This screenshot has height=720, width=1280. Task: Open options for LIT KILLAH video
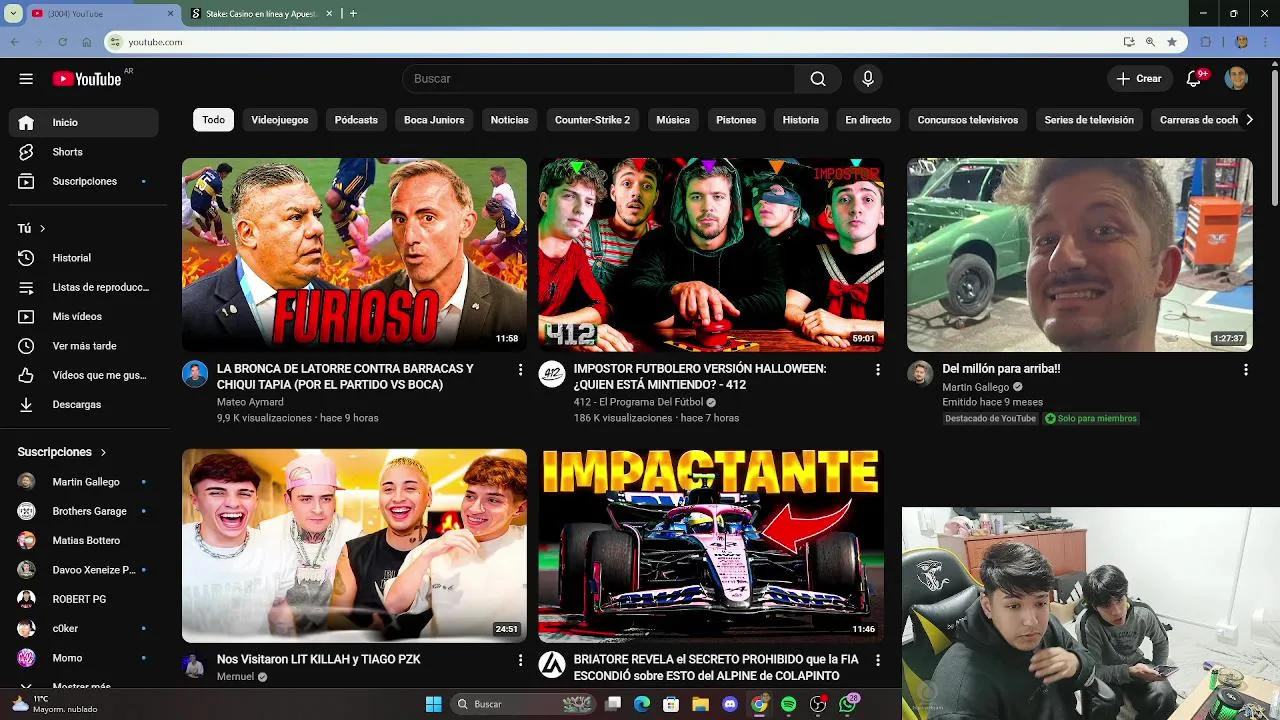coord(520,661)
